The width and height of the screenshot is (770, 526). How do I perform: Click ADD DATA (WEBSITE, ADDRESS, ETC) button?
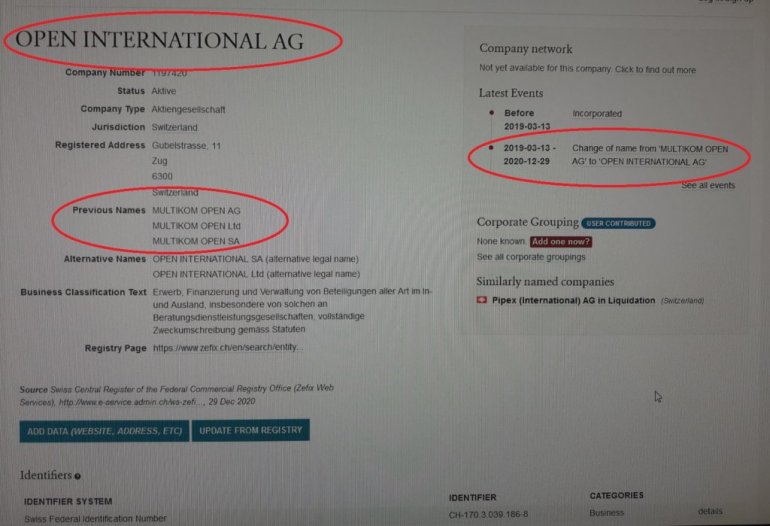pyautogui.click(x=104, y=431)
